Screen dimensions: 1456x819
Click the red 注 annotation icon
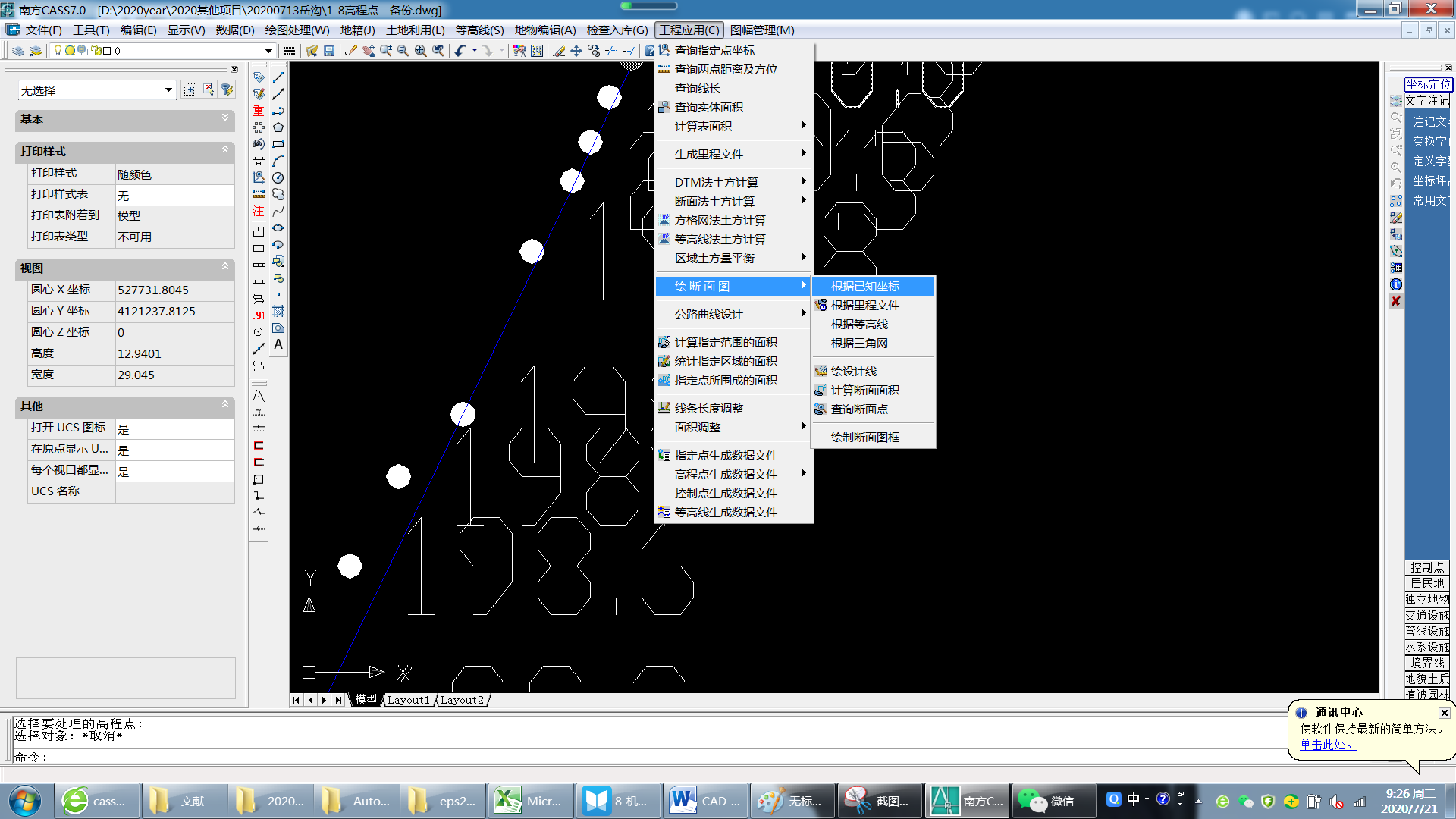coord(259,211)
